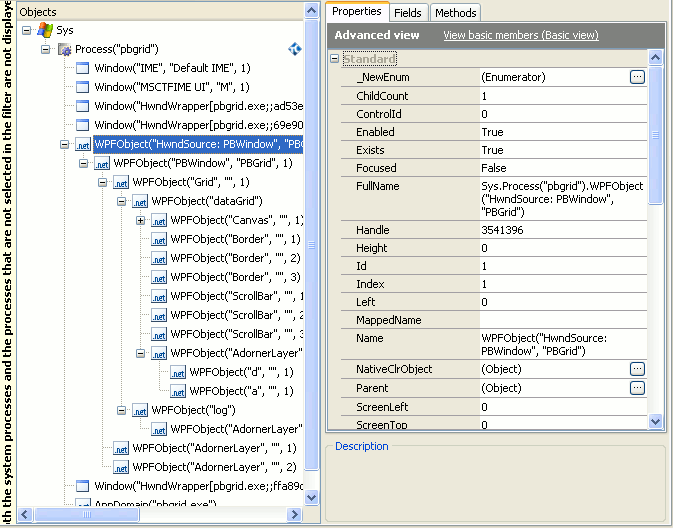The height and width of the screenshot is (529, 673).
Task: Collapse the Standard properties group
Action: point(334,59)
